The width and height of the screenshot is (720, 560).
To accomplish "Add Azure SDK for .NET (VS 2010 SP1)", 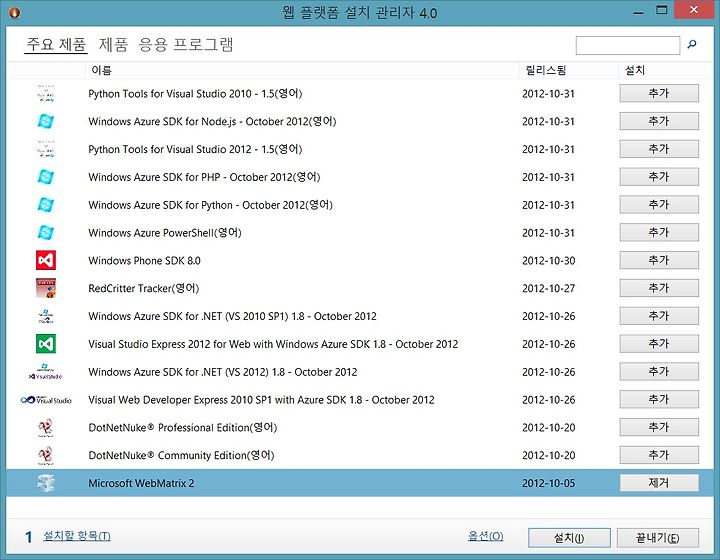I will pos(659,316).
